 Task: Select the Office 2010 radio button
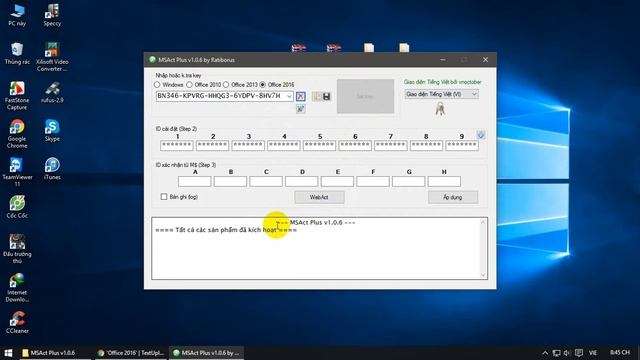[x=189, y=84]
